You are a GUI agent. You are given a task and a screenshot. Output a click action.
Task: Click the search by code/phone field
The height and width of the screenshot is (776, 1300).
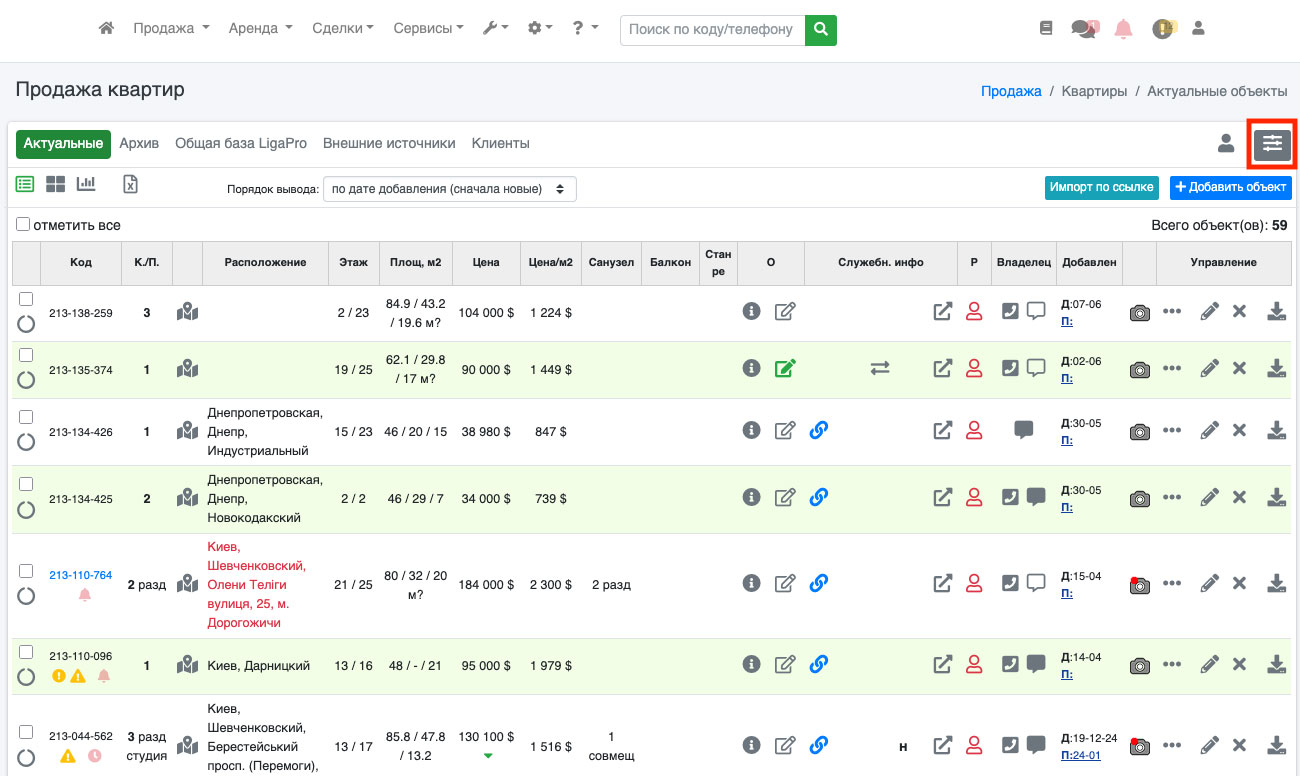[x=712, y=29]
